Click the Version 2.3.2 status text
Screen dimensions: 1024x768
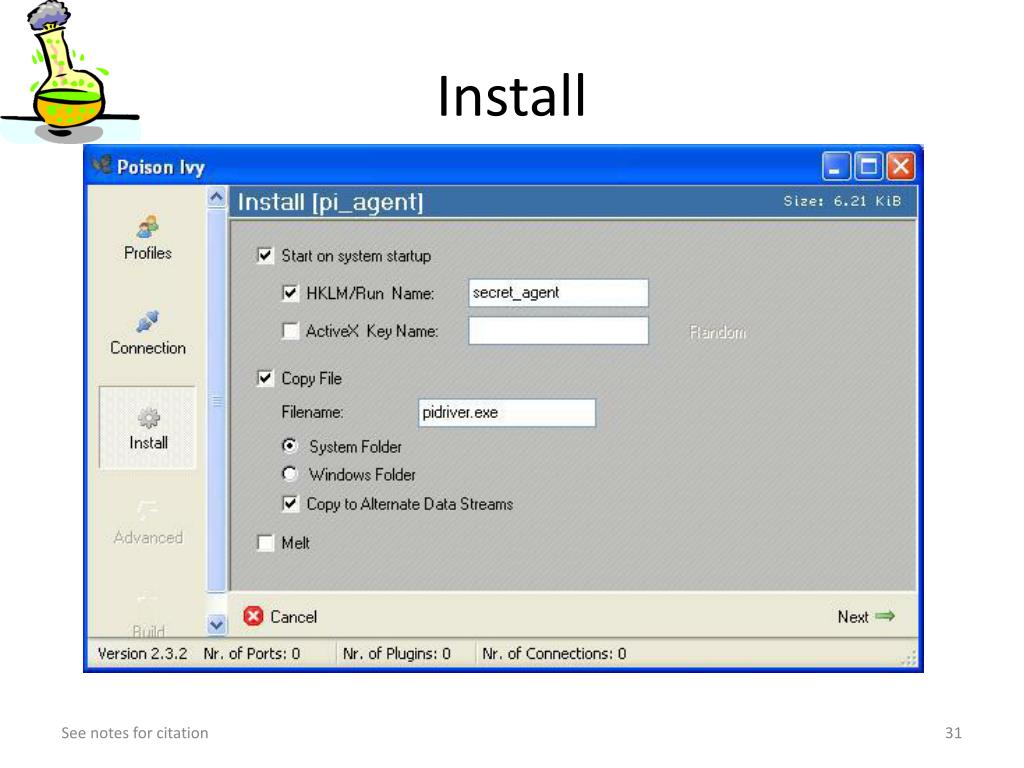[x=142, y=654]
